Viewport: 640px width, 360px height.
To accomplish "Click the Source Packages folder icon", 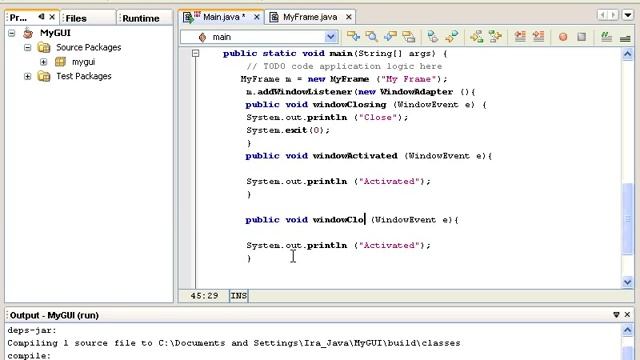I will click(x=44, y=47).
